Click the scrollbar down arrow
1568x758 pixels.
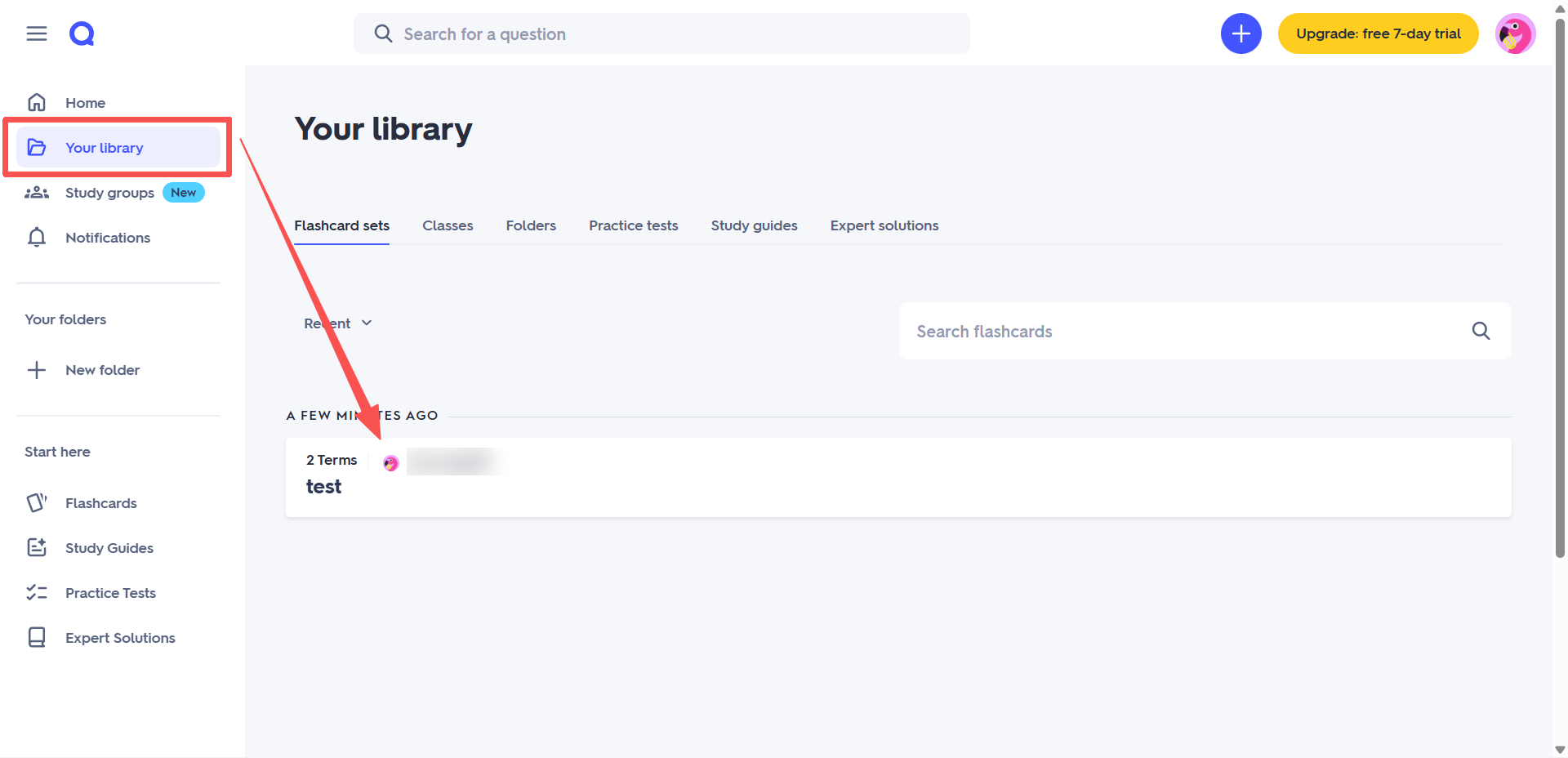click(x=1560, y=750)
